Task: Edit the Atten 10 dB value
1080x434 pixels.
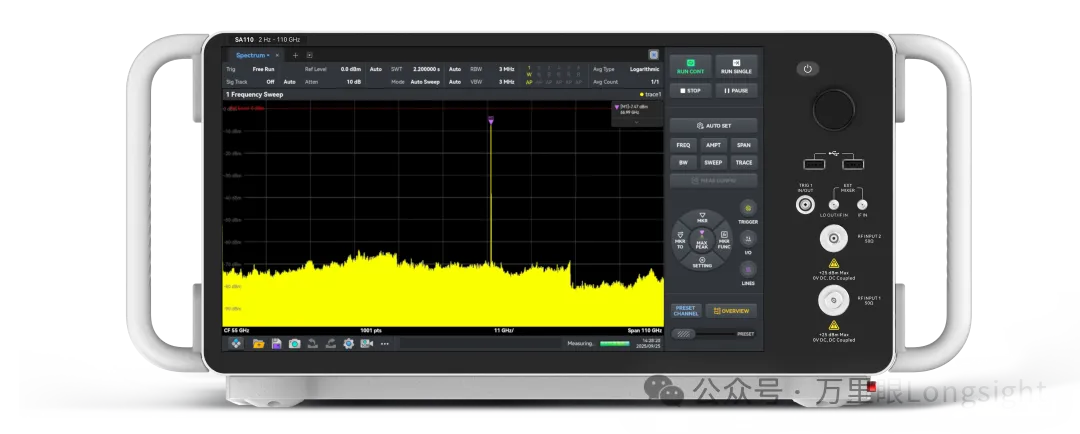Action: pyautogui.click(x=353, y=82)
